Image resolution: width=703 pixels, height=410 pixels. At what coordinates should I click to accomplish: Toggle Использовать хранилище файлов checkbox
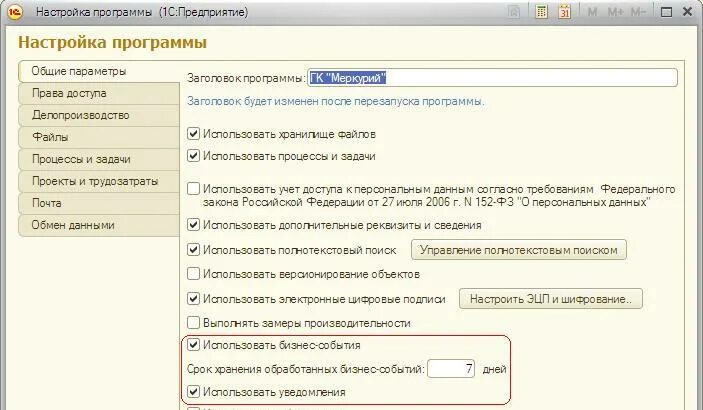click(x=193, y=134)
